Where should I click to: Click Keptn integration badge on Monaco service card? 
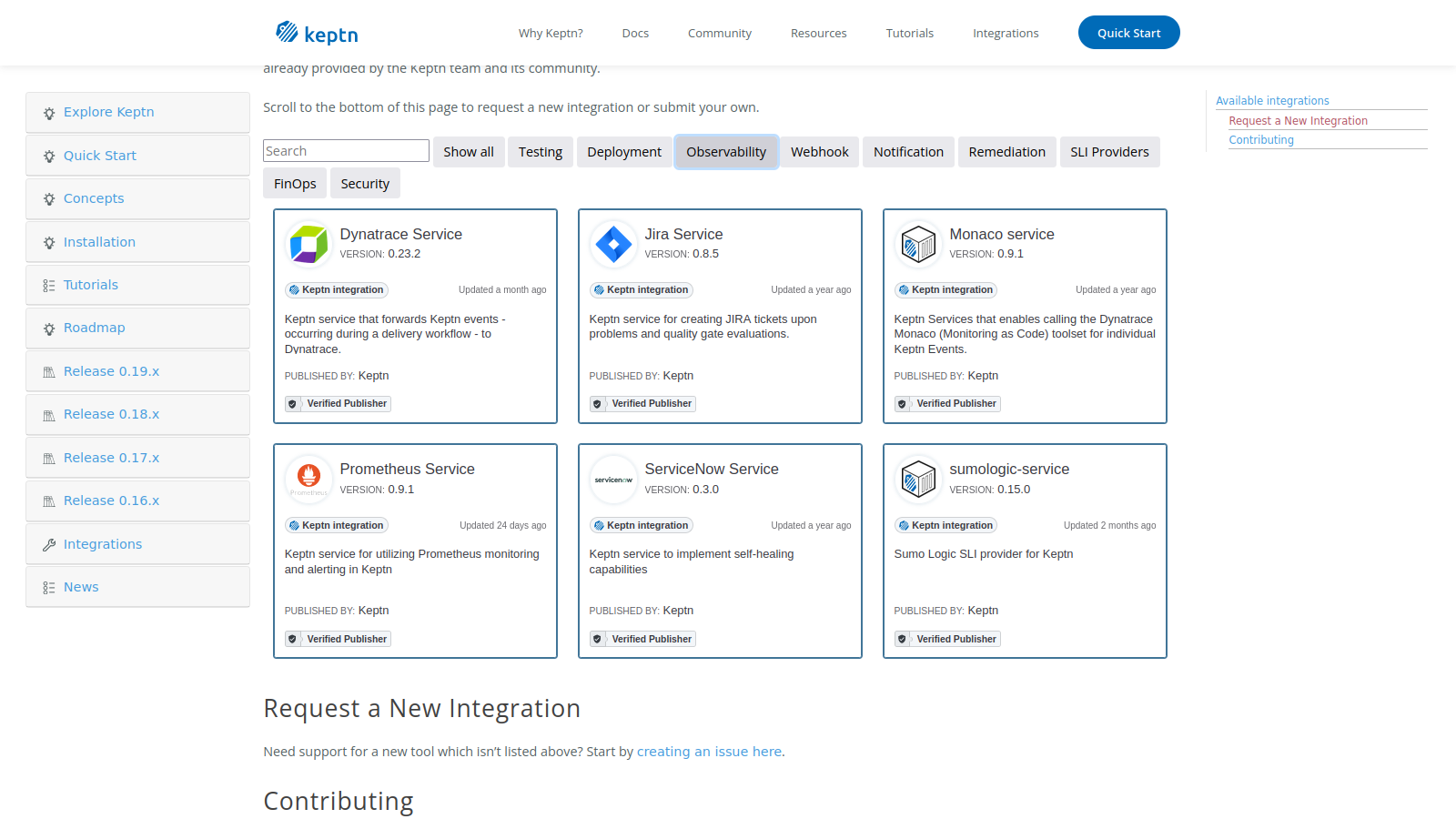pos(946,290)
